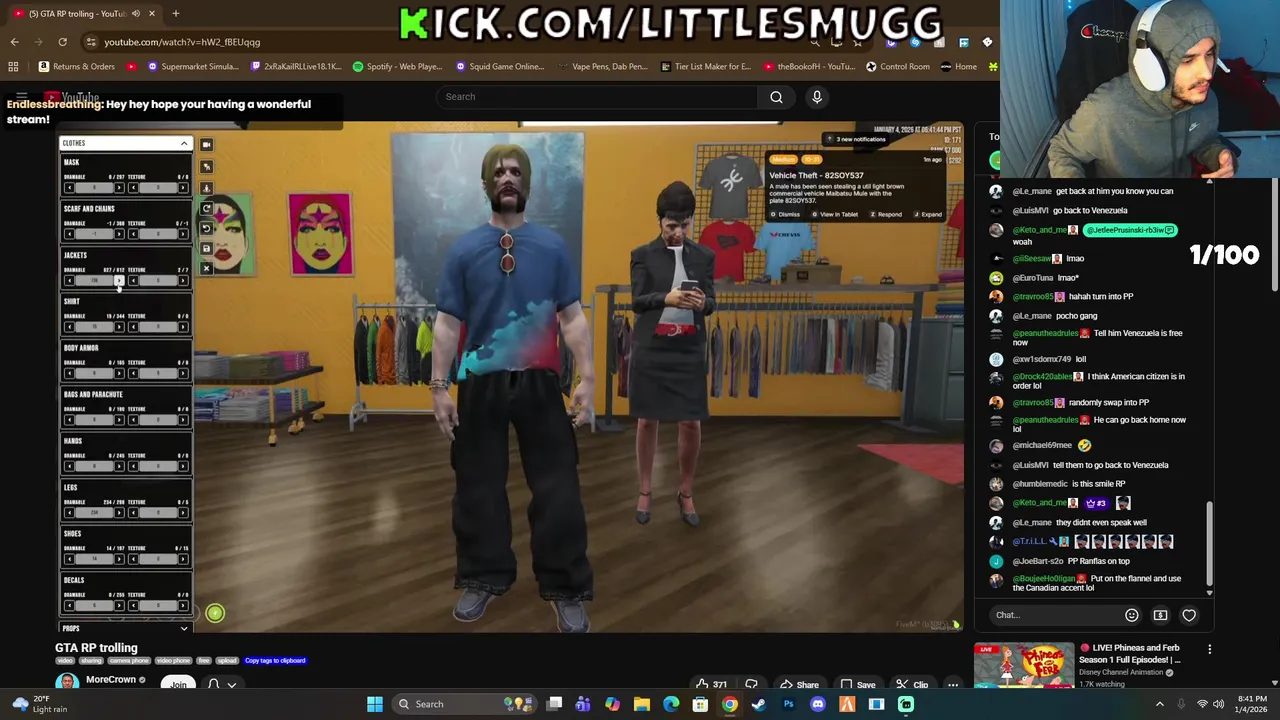Image resolution: width=1280 pixels, height=720 pixels.
Task: Click Body Armor drawable next arrow
Action: pyautogui.click(x=119, y=374)
